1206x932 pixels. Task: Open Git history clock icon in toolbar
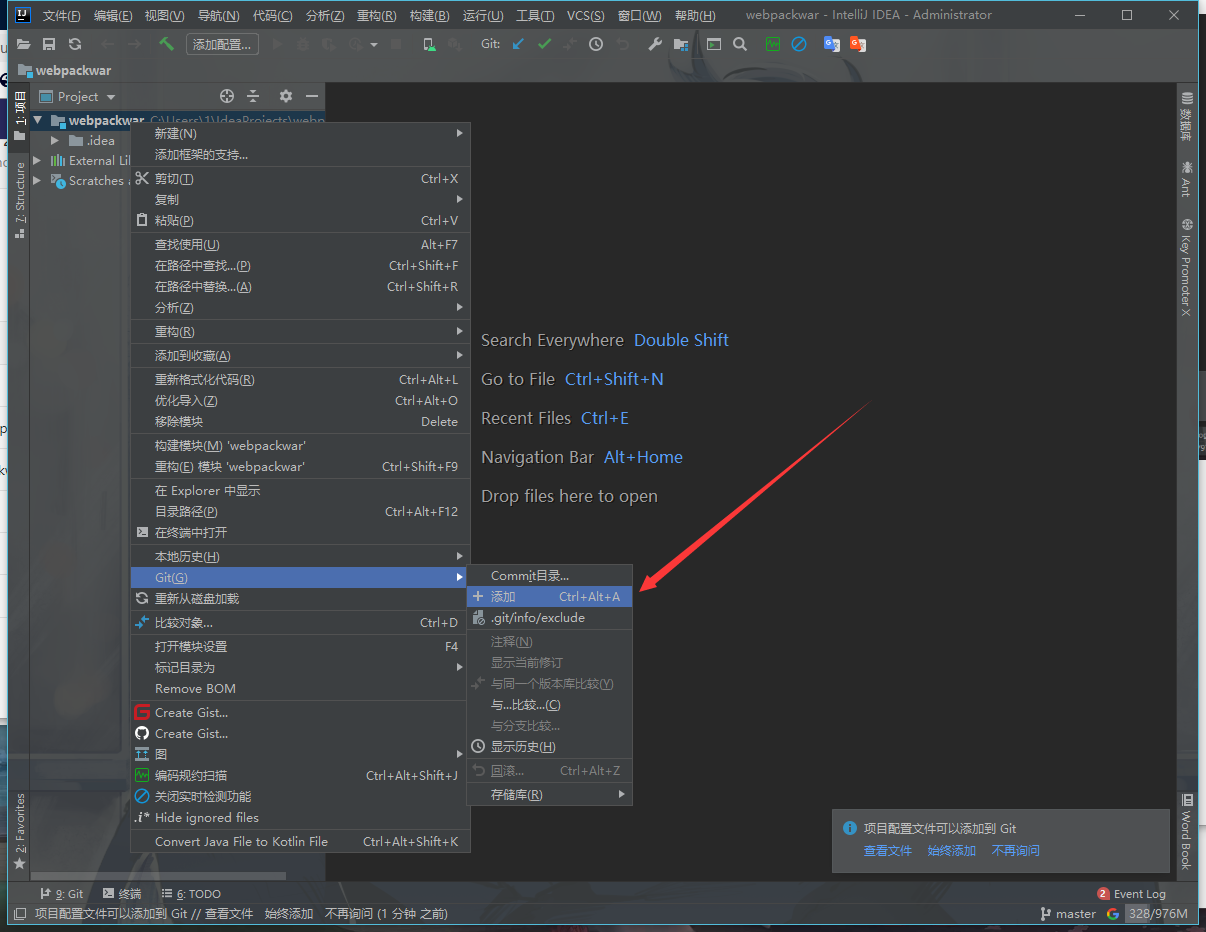596,44
